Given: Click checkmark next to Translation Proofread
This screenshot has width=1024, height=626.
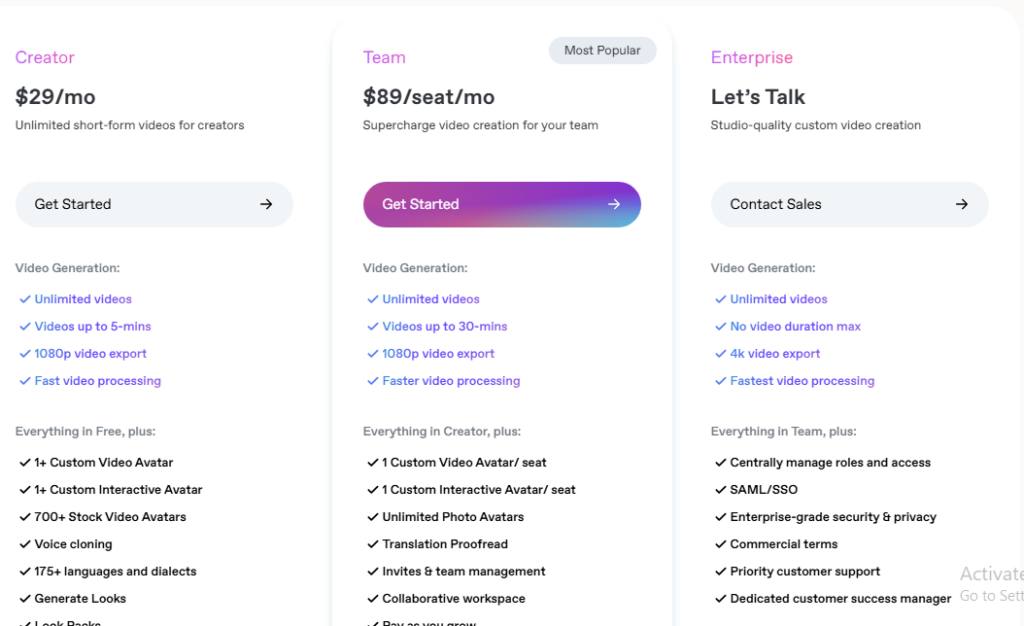Looking at the screenshot, I should pyautogui.click(x=373, y=544).
